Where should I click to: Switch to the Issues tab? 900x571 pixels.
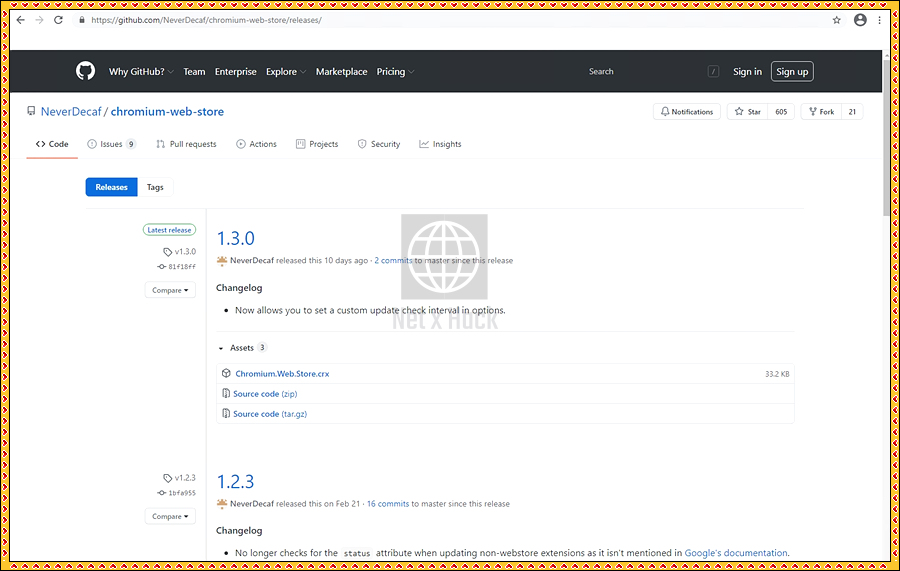(x=111, y=144)
